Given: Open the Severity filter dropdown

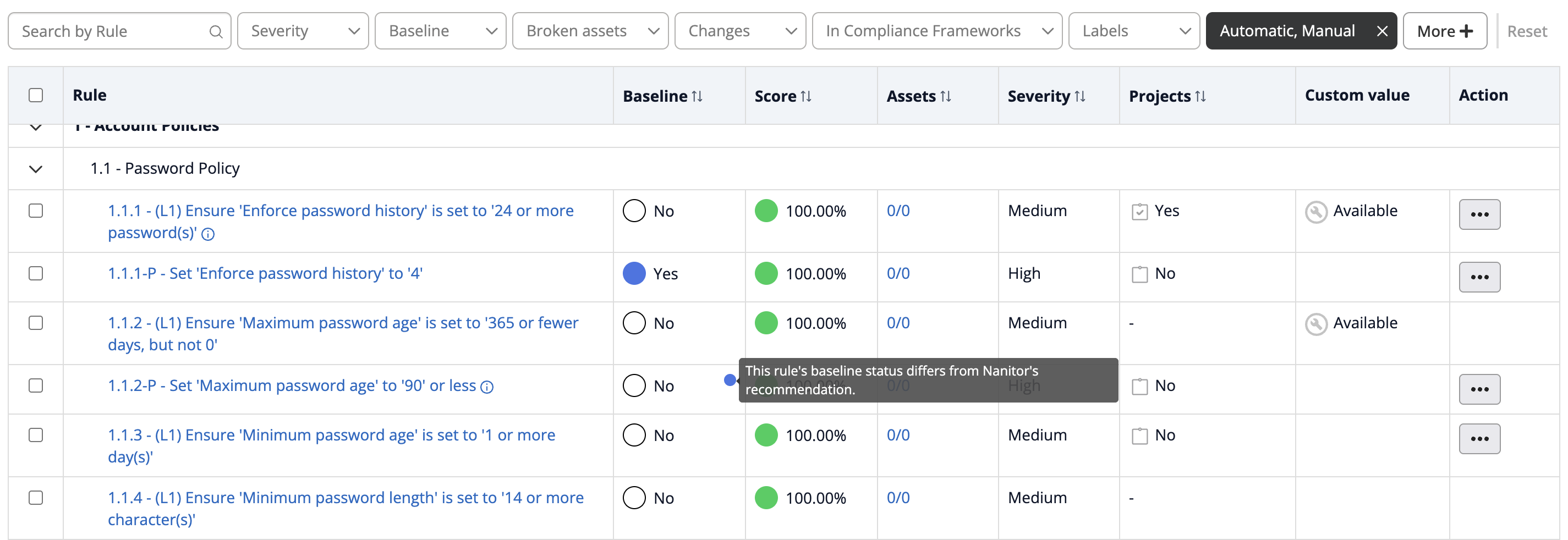Looking at the screenshot, I should pyautogui.click(x=303, y=31).
